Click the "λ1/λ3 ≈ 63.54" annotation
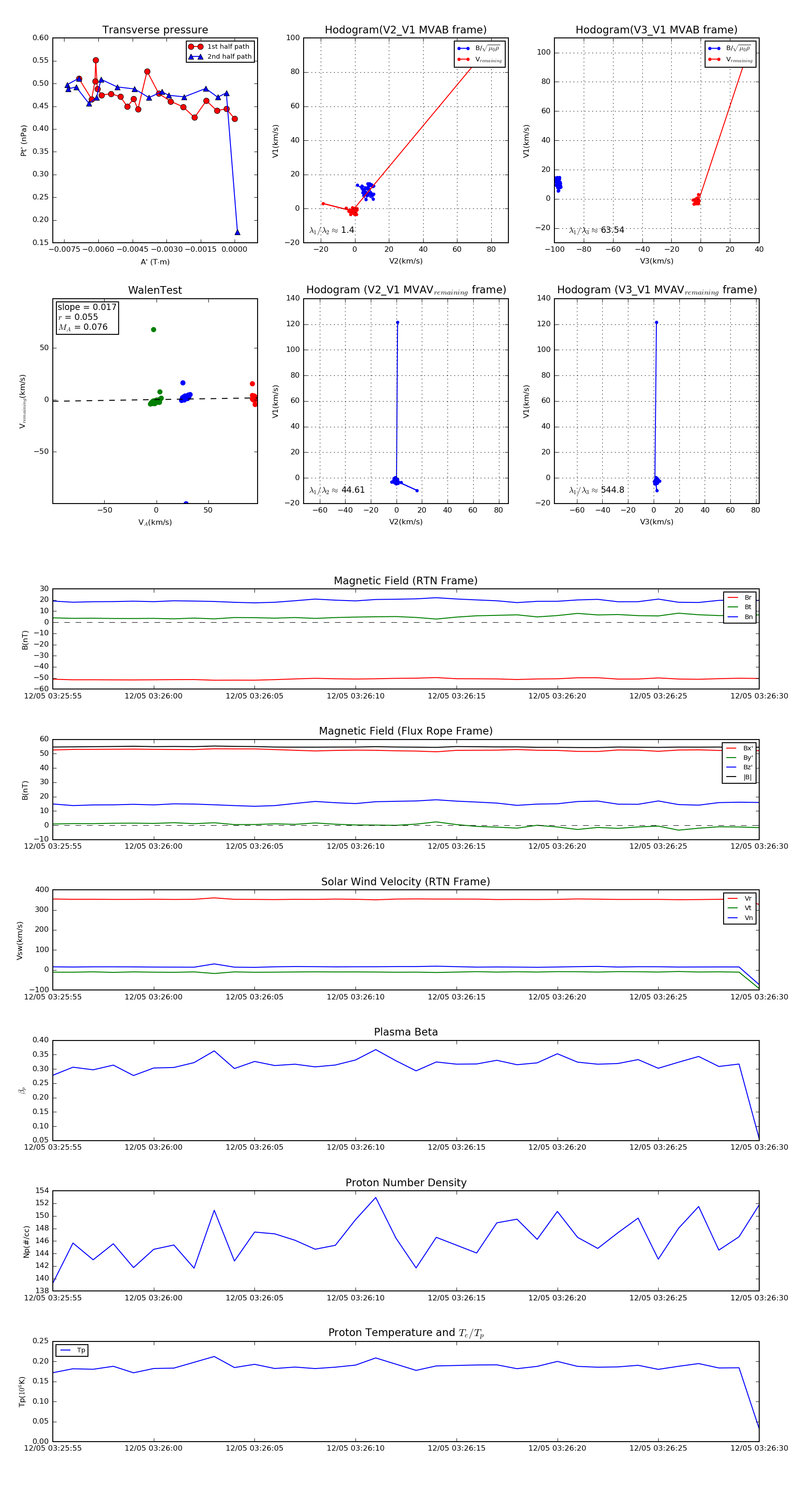Image resolution: width=812 pixels, height=1489 pixels. (x=596, y=230)
